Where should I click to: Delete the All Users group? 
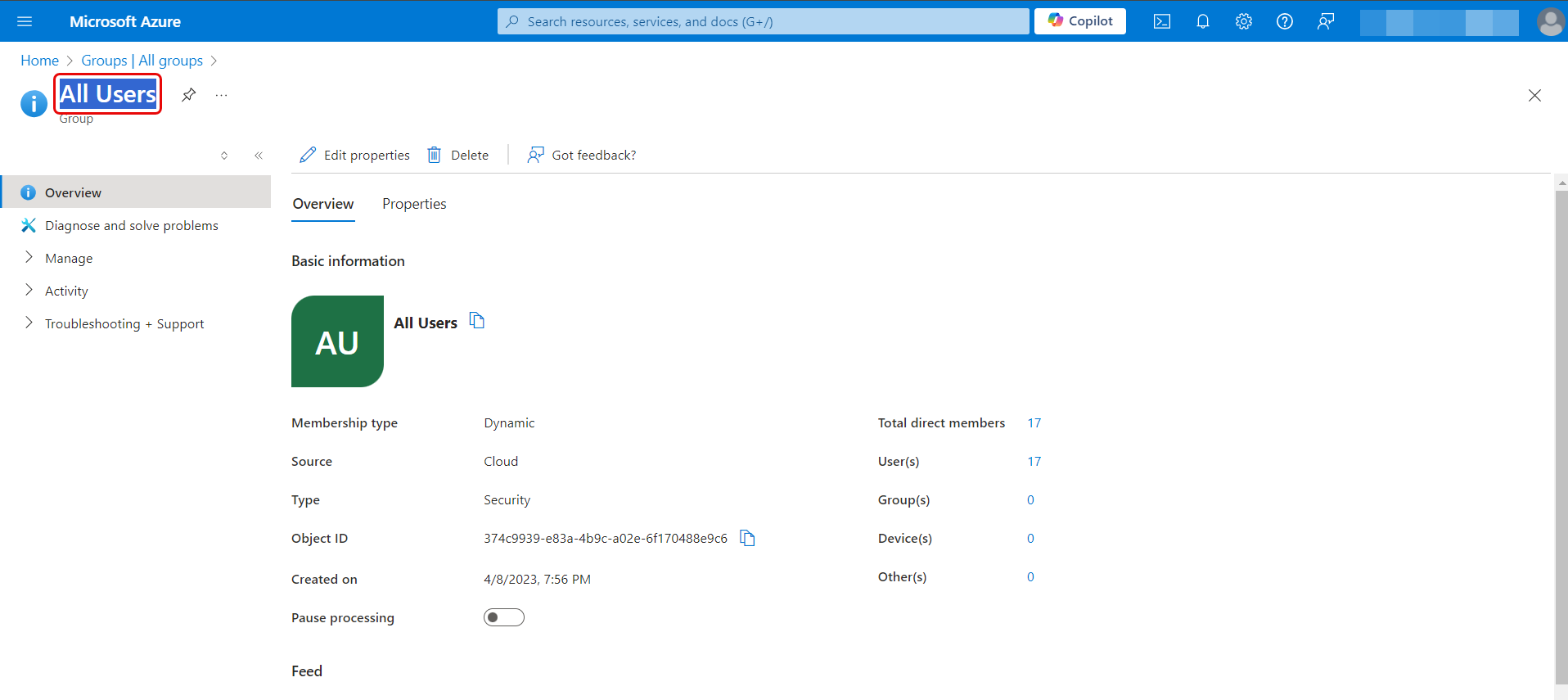(458, 155)
